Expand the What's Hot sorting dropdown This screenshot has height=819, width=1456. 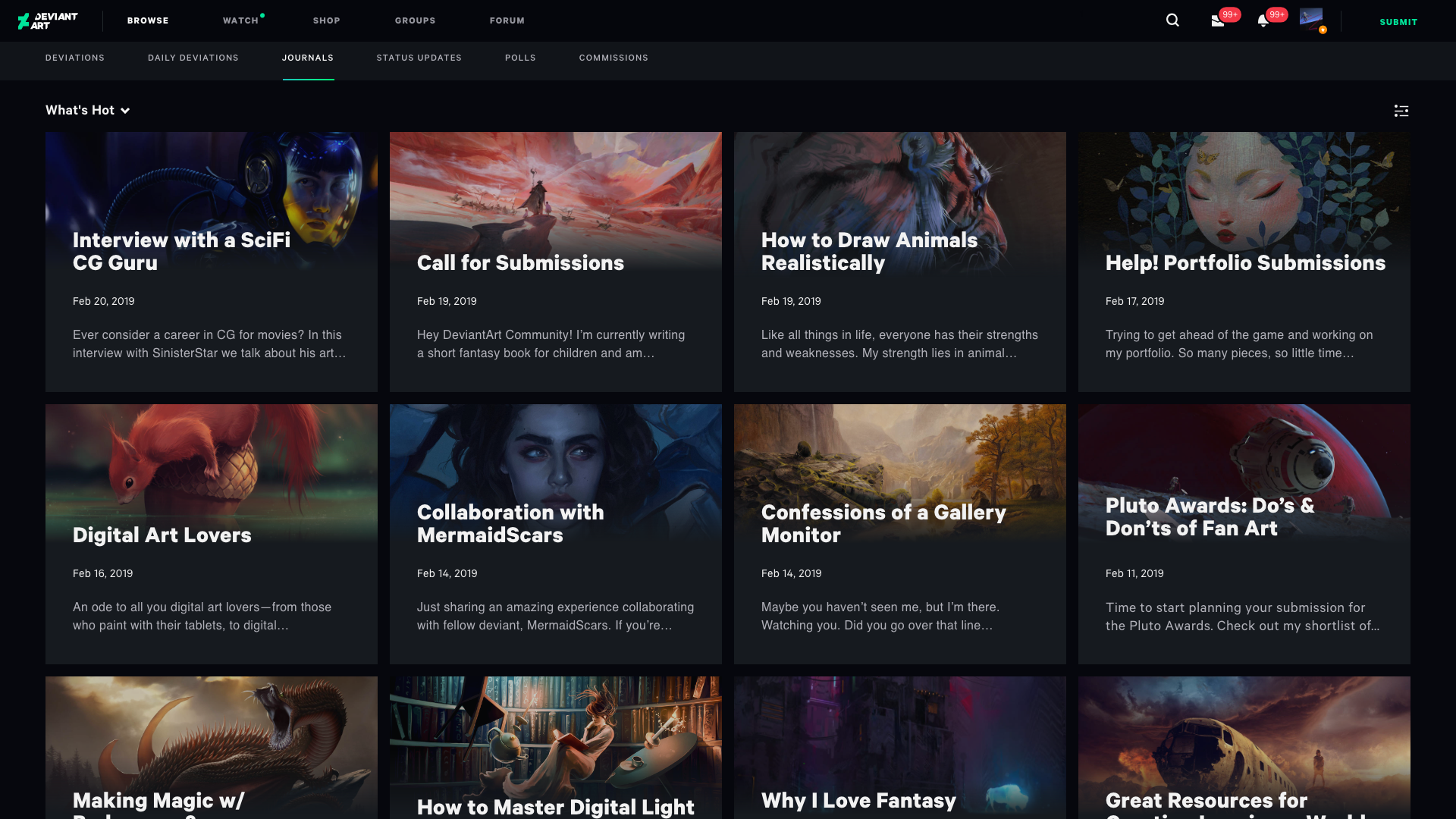pyautogui.click(x=87, y=110)
